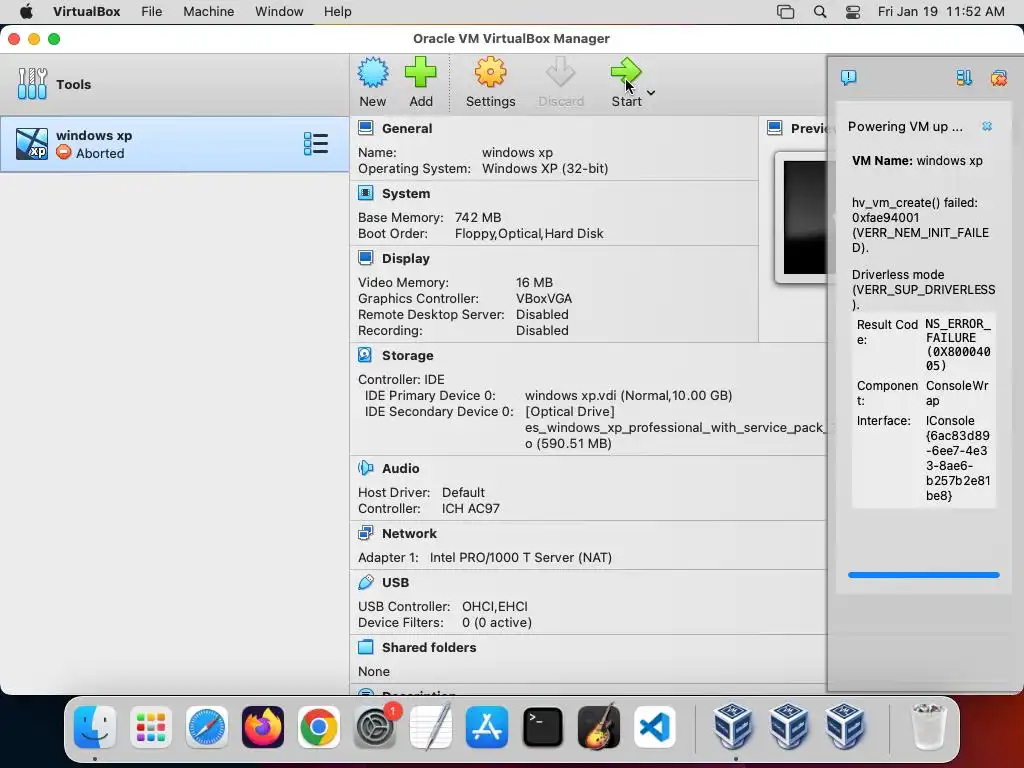
Task: Click the System section chip icon
Action: (366, 193)
